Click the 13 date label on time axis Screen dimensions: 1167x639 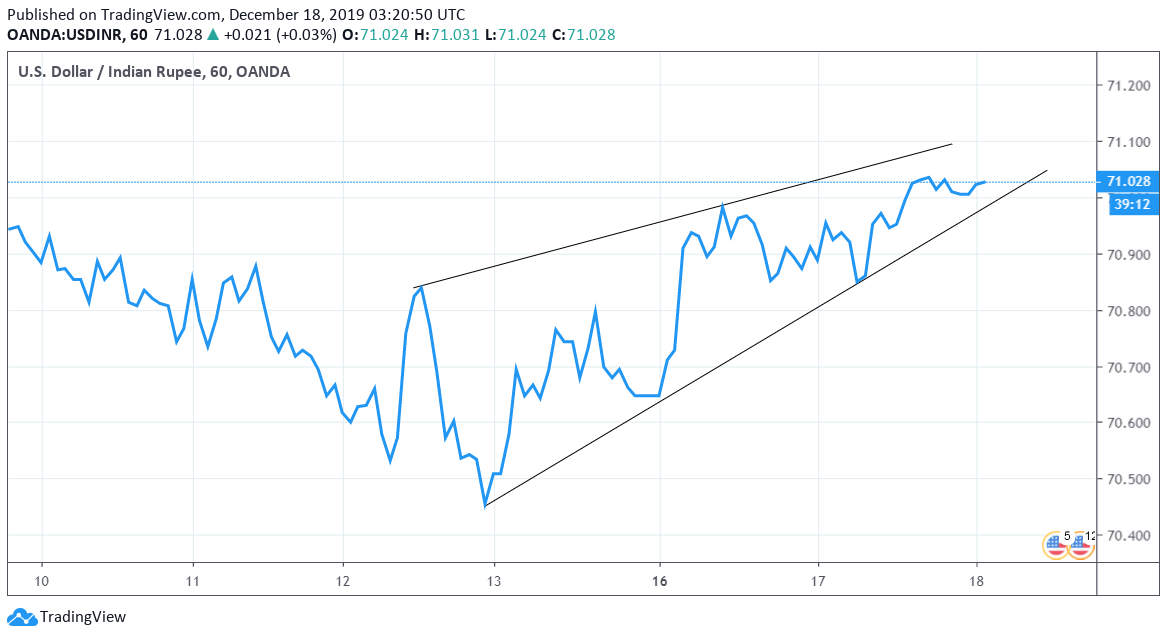click(x=494, y=581)
